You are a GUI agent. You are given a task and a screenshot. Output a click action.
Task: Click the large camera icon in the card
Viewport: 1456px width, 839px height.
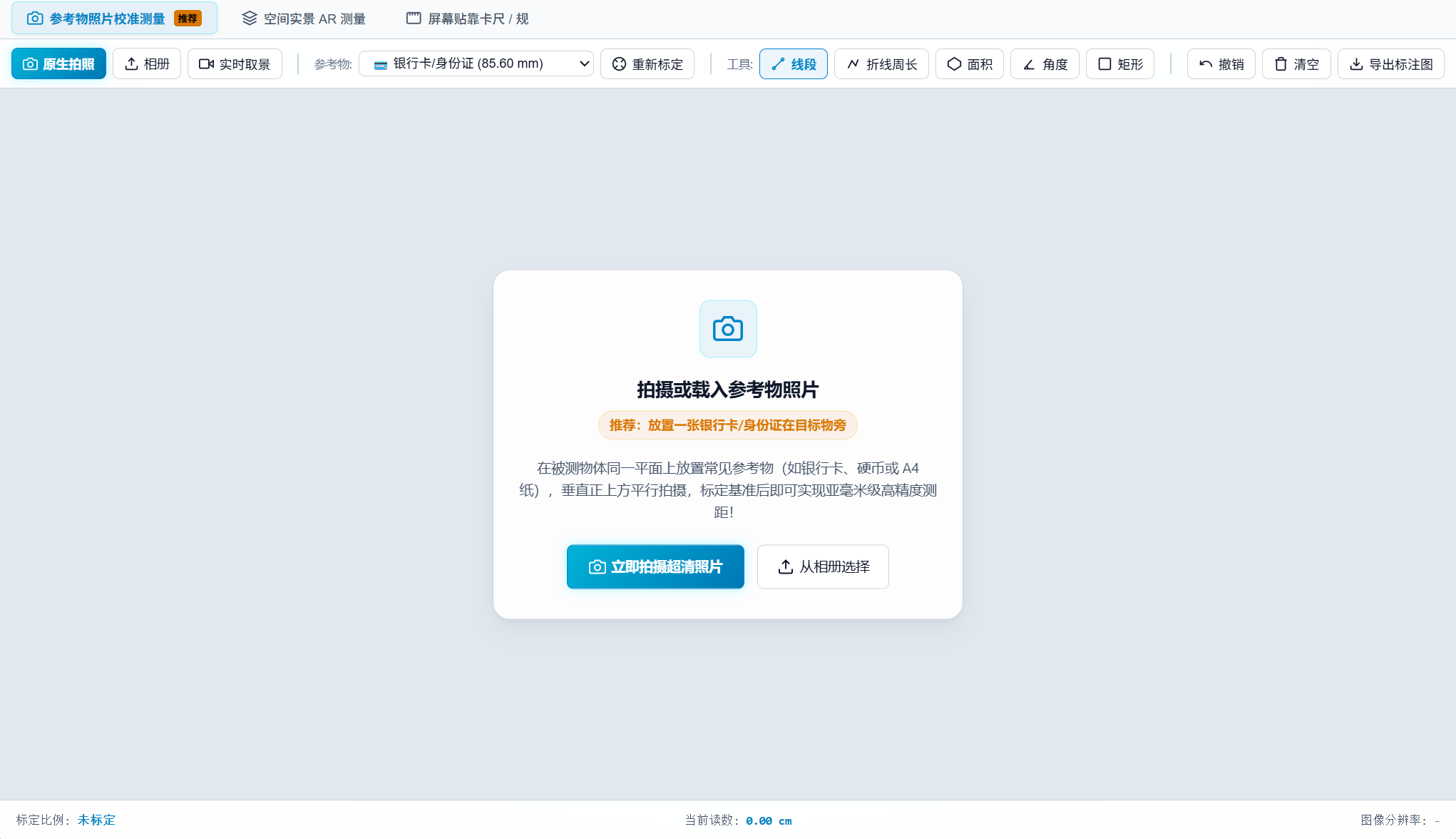tap(728, 329)
